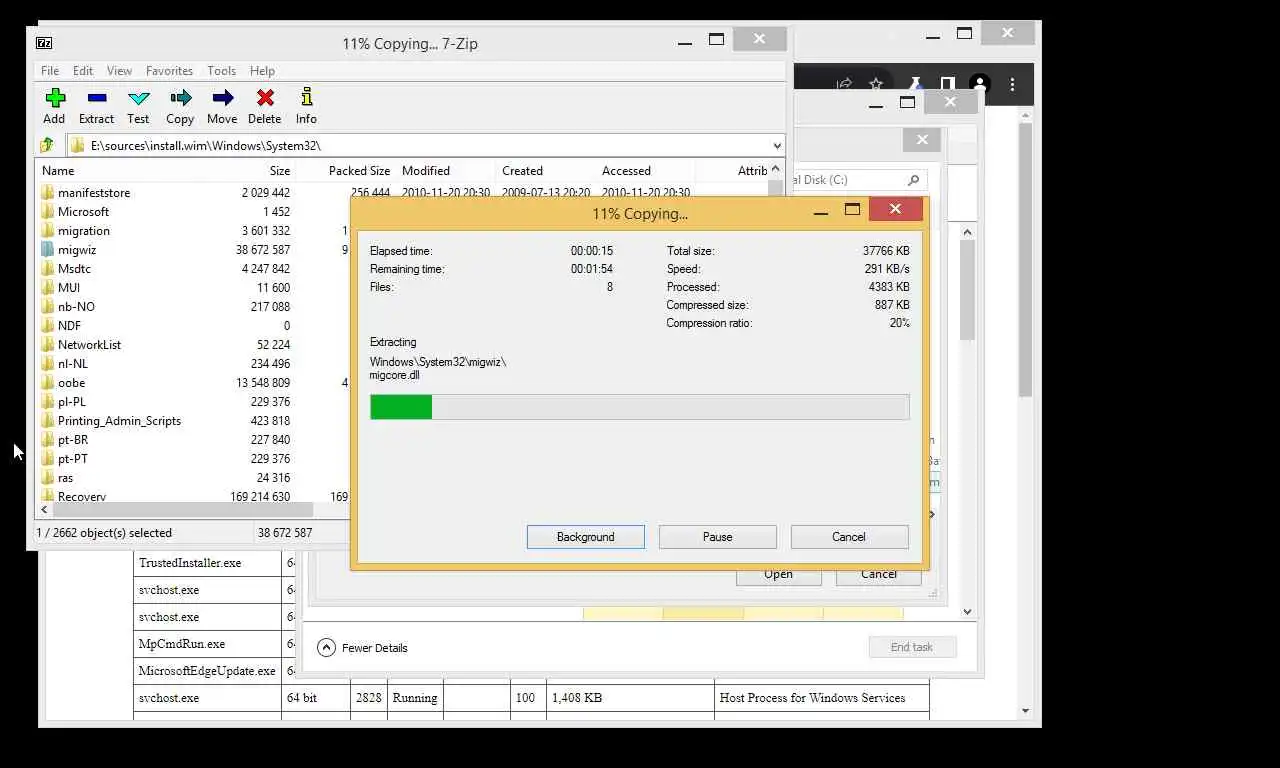Select the MicrosoftEdgeUpdate.exe table cell

[207, 671]
